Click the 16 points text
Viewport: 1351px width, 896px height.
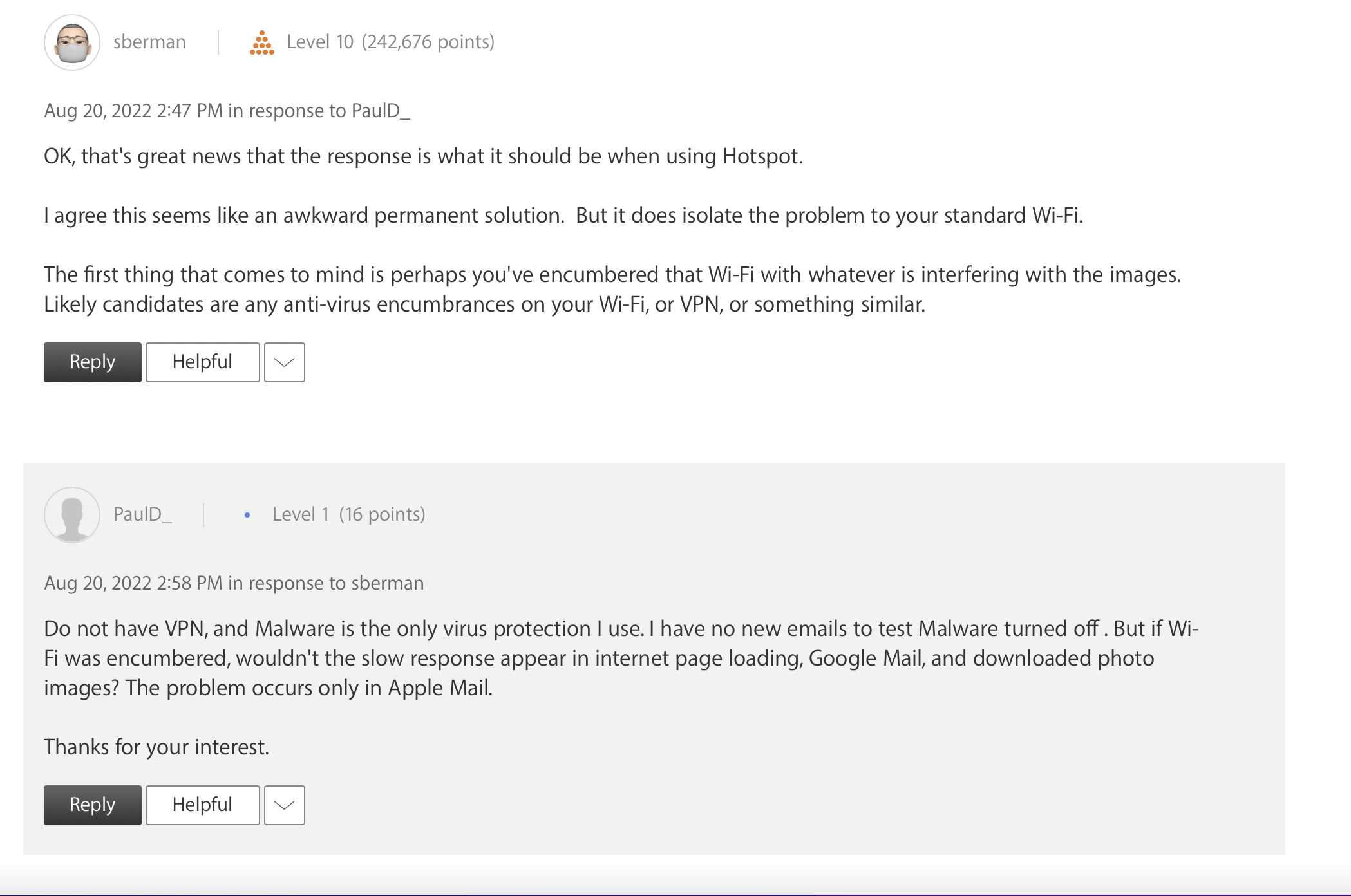click(383, 514)
